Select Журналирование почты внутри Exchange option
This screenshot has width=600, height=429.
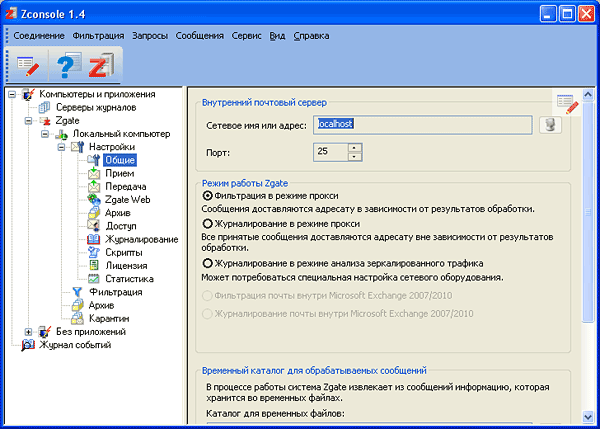coord(207,314)
